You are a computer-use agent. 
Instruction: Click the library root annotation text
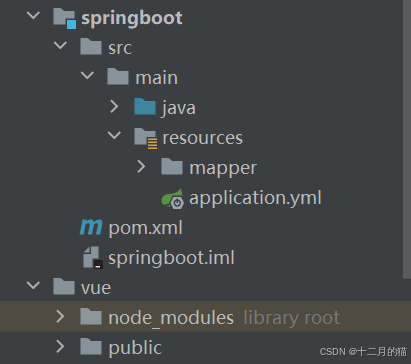292,318
